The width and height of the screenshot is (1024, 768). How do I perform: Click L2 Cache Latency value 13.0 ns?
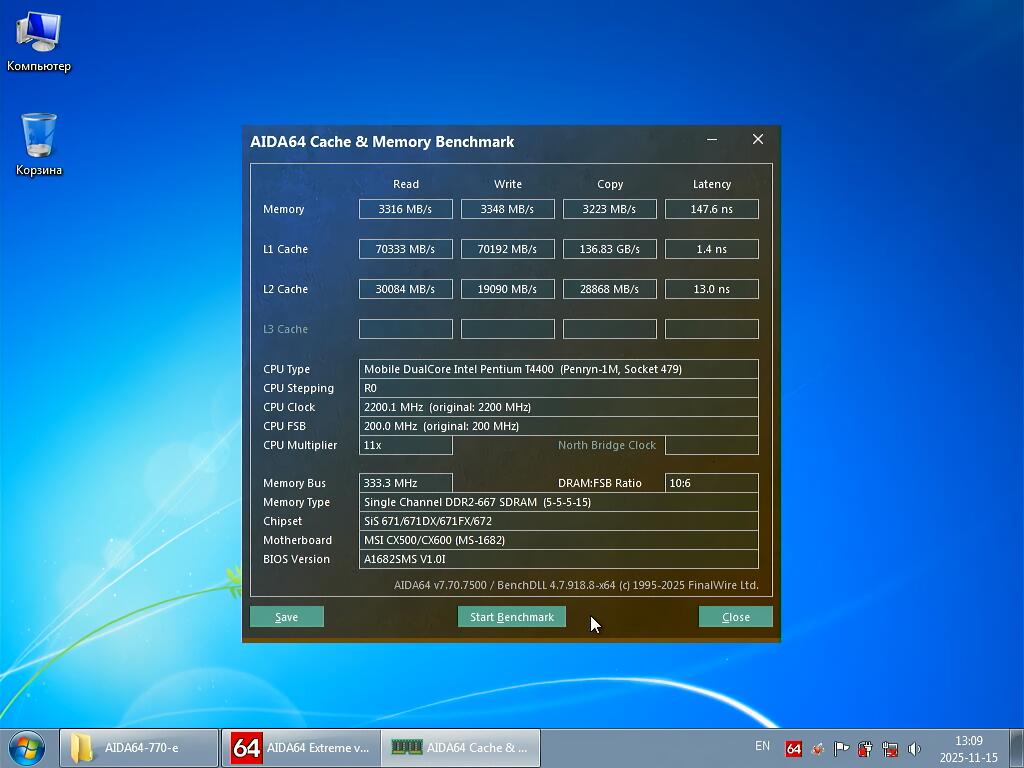coord(712,289)
